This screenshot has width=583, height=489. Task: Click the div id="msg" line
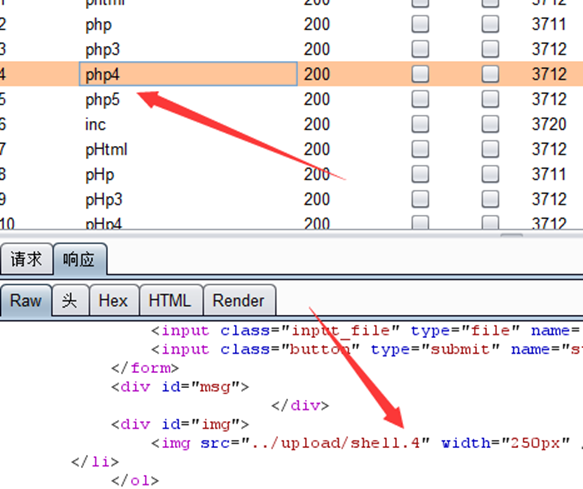coord(180,387)
